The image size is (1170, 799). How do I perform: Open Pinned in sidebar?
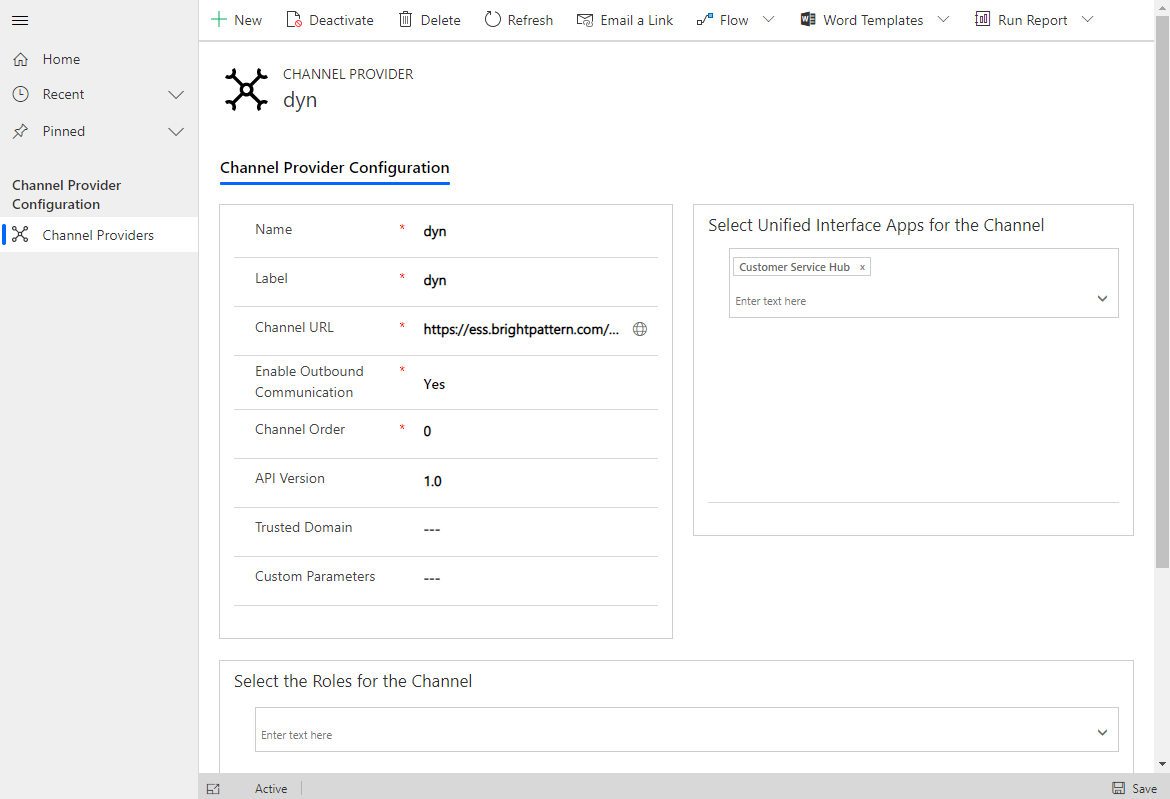63,131
